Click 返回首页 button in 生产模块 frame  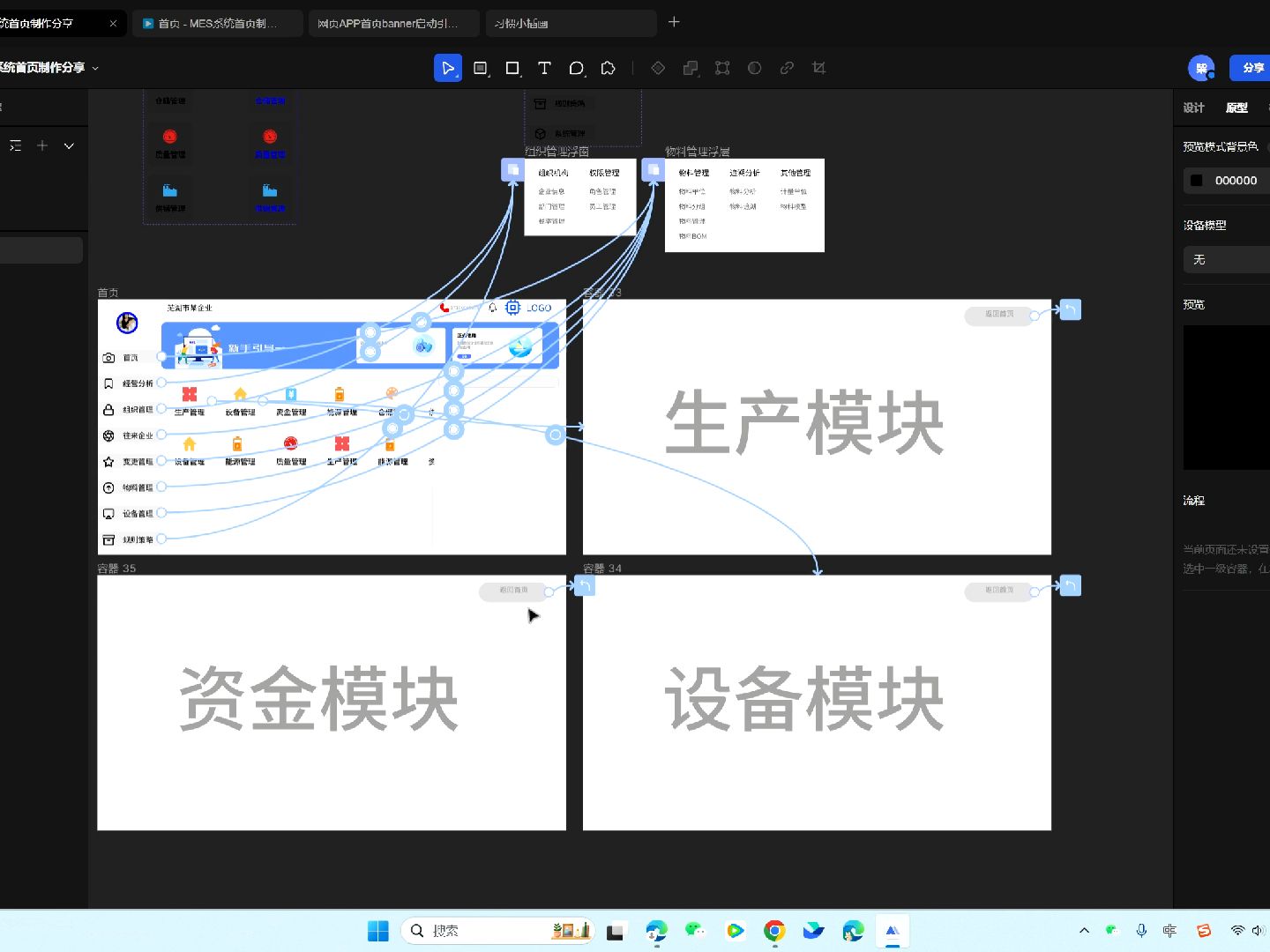click(x=998, y=315)
